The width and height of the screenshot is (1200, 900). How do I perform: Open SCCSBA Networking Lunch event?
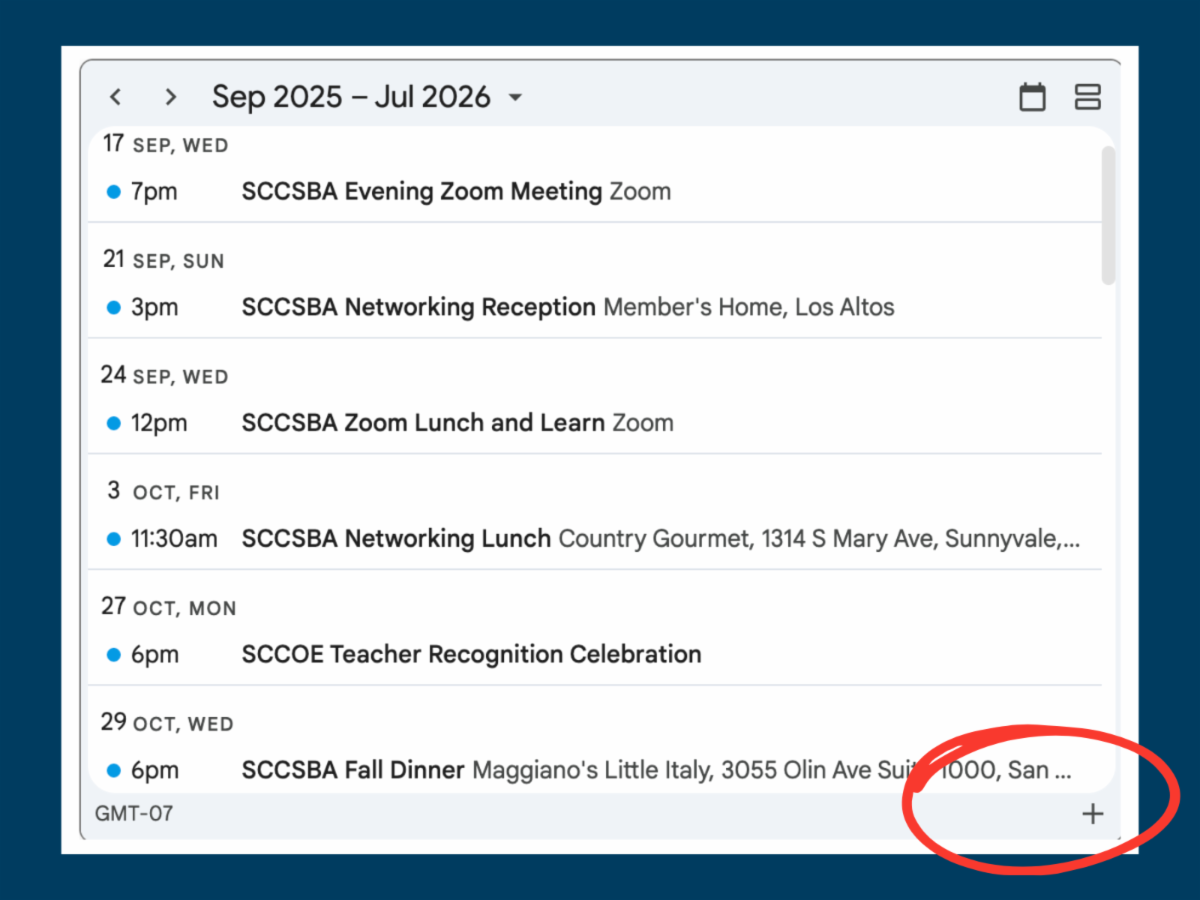[396, 539]
